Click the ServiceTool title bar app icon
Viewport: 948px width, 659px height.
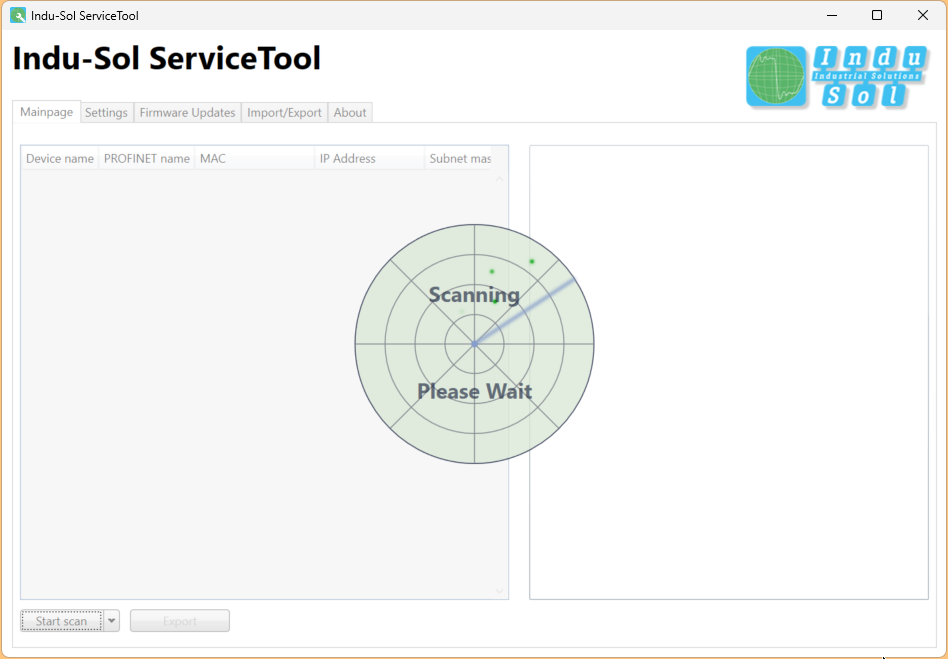tap(18, 15)
